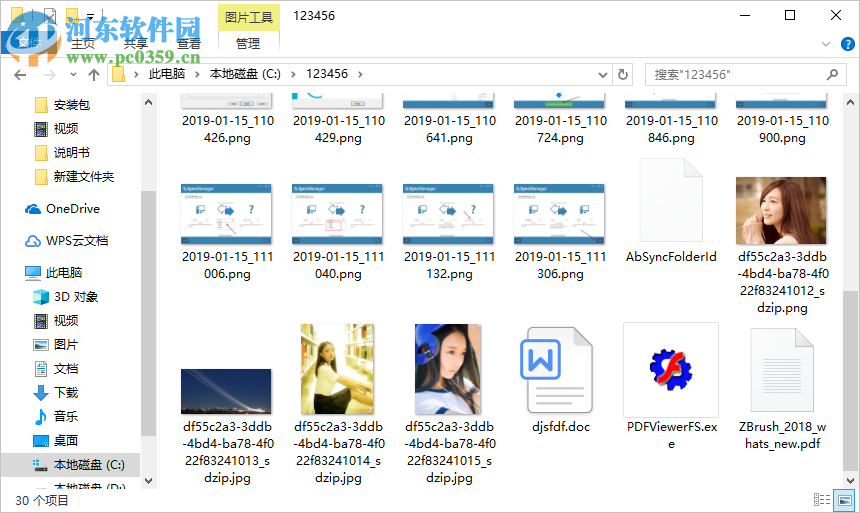Select file 2019-01-15_110900.png

point(782,129)
